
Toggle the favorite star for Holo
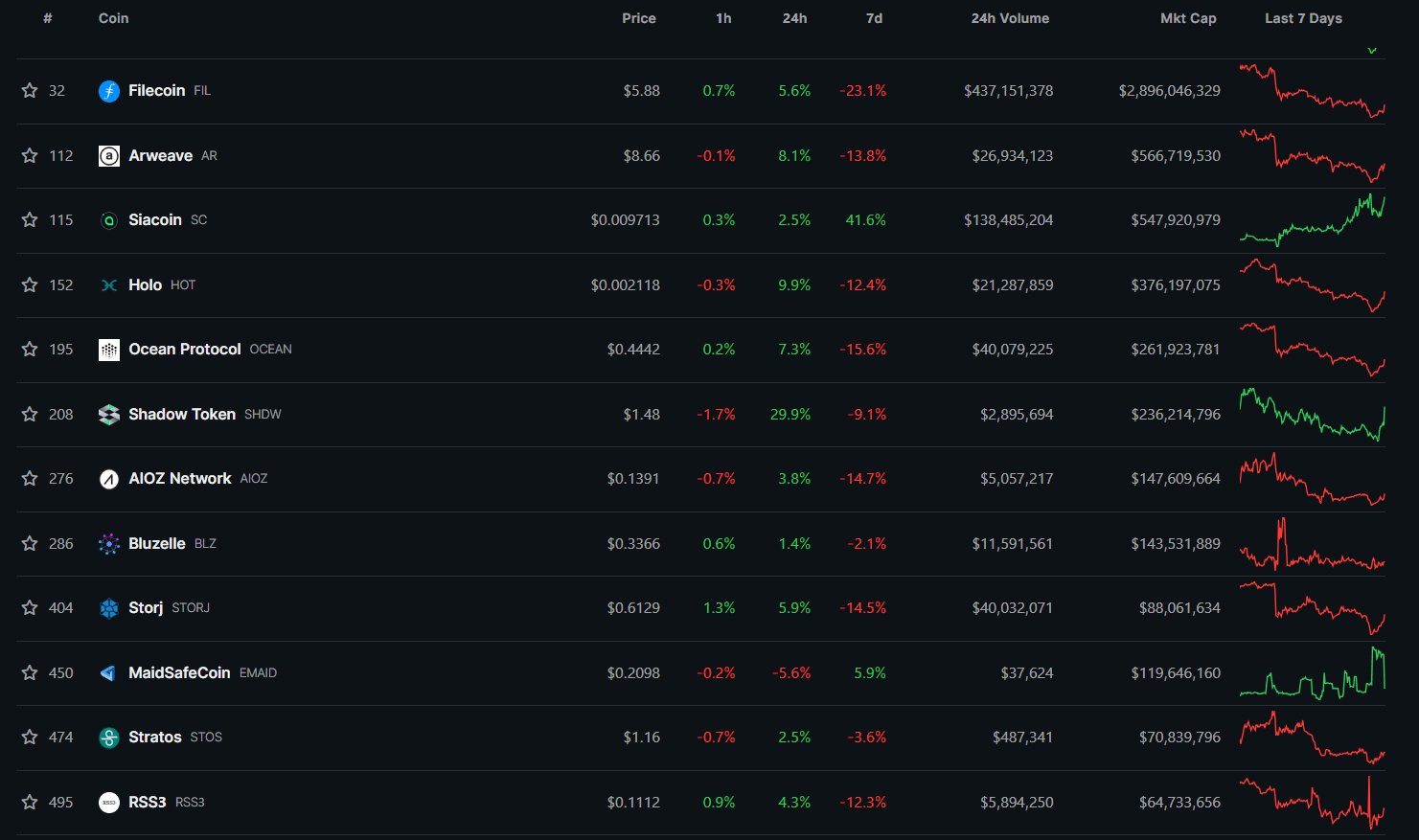(x=30, y=284)
